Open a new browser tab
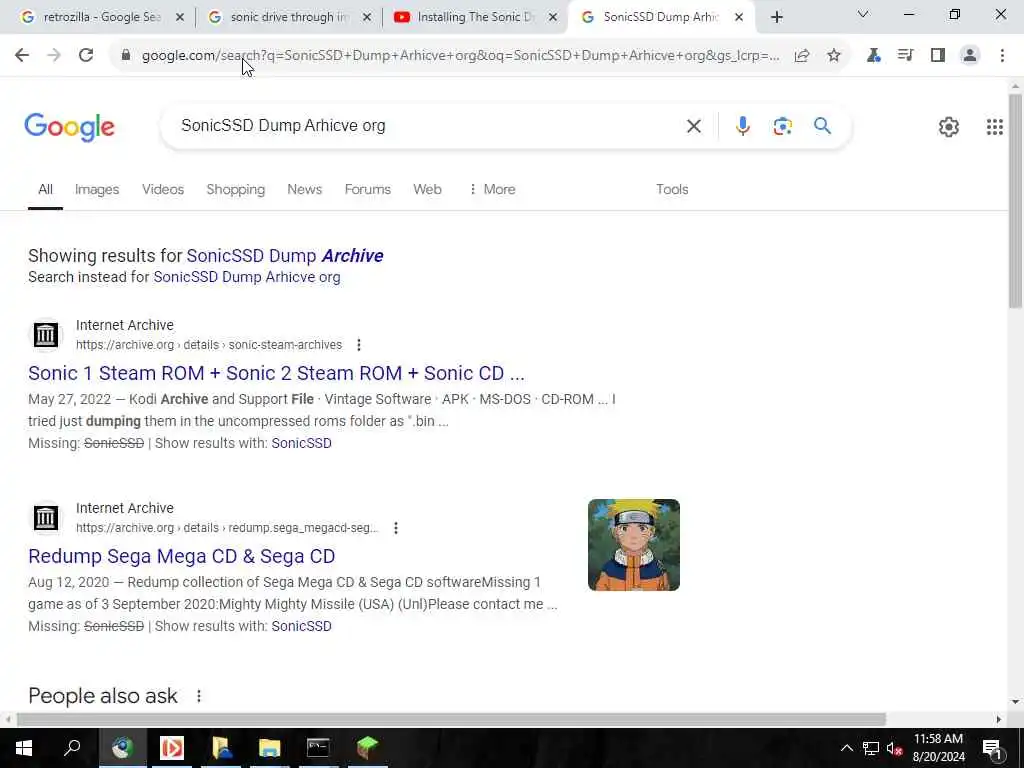Image resolution: width=1024 pixels, height=768 pixels. (776, 18)
